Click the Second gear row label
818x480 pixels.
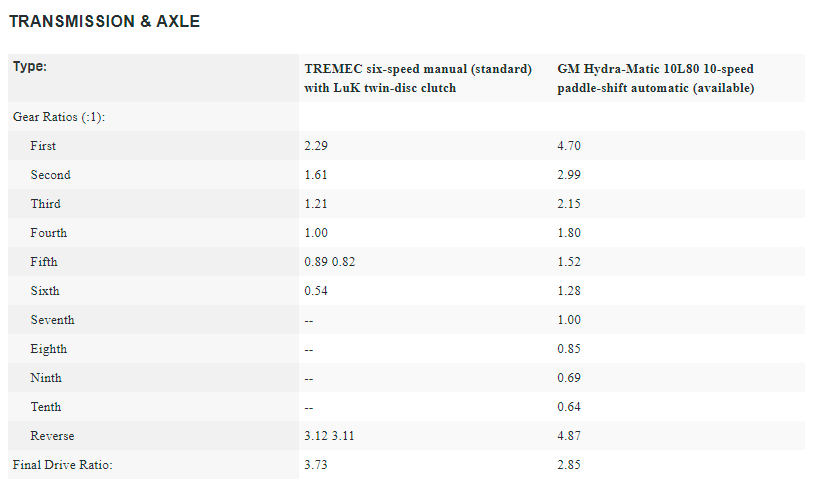click(50, 175)
